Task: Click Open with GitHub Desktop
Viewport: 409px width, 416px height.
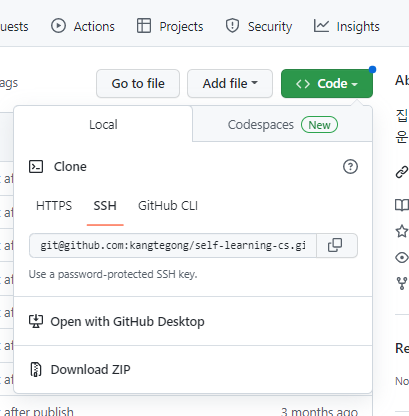Action: (x=127, y=321)
